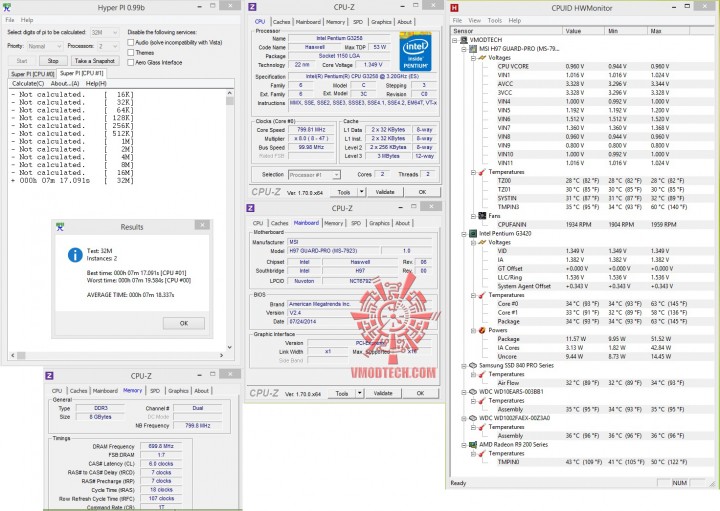Click the Intel Pentium logo in the CPU-Z CPU window
720x511 pixels.
(415, 51)
